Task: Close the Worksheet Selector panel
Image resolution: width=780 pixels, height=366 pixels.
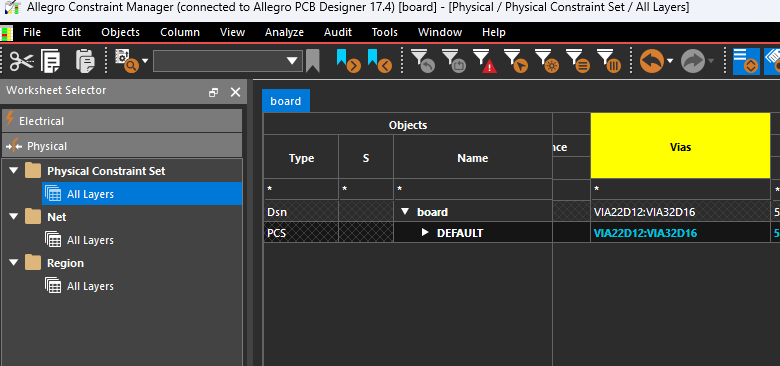Action: click(235, 92)
